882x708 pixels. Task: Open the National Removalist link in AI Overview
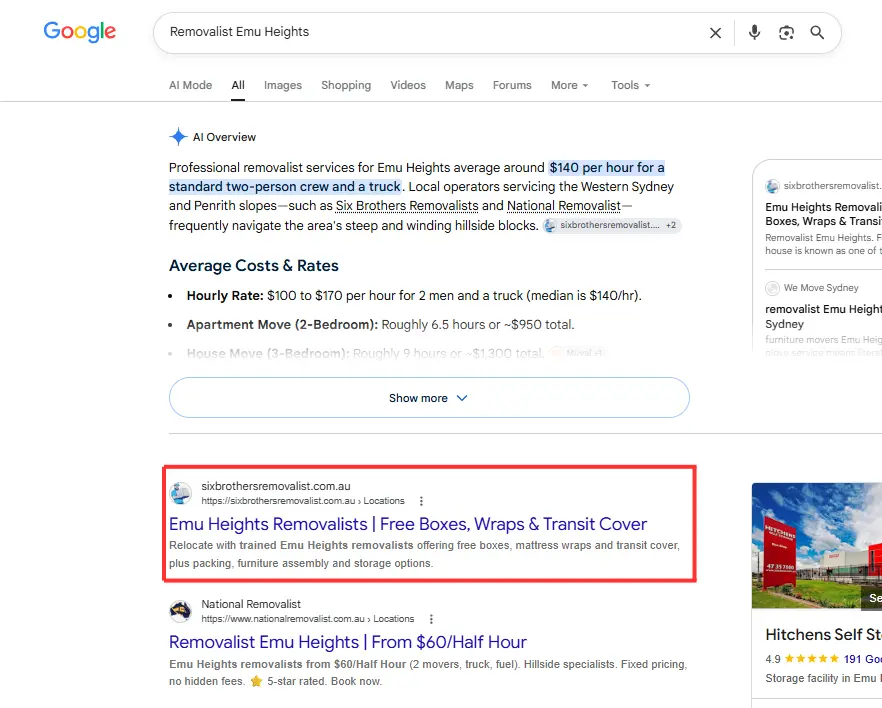point(564,206)
